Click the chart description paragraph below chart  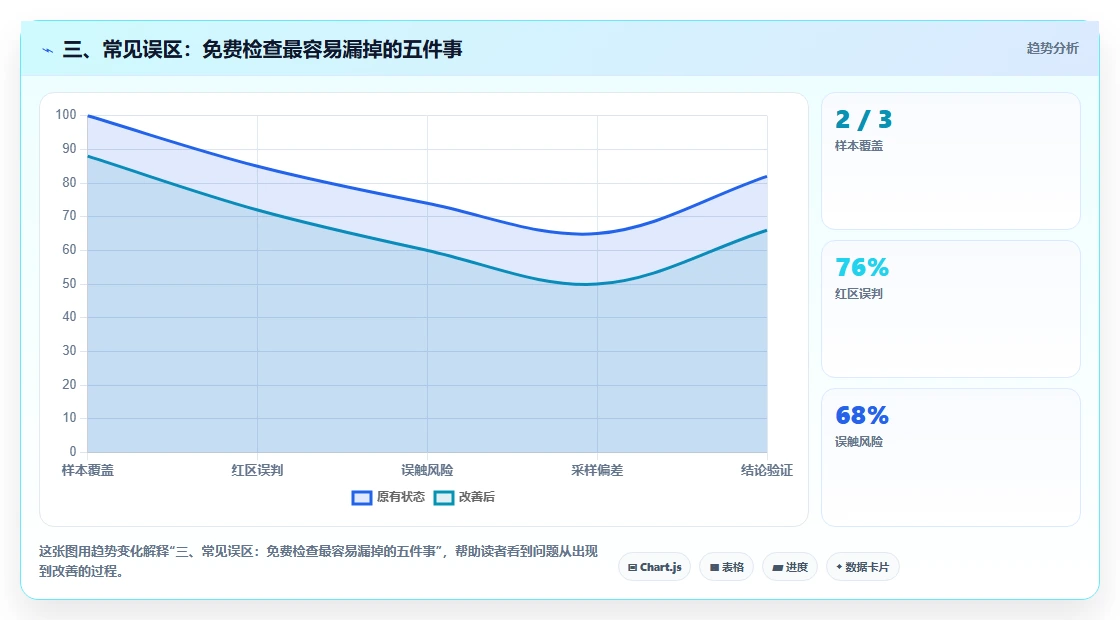(x=319, y=561)
